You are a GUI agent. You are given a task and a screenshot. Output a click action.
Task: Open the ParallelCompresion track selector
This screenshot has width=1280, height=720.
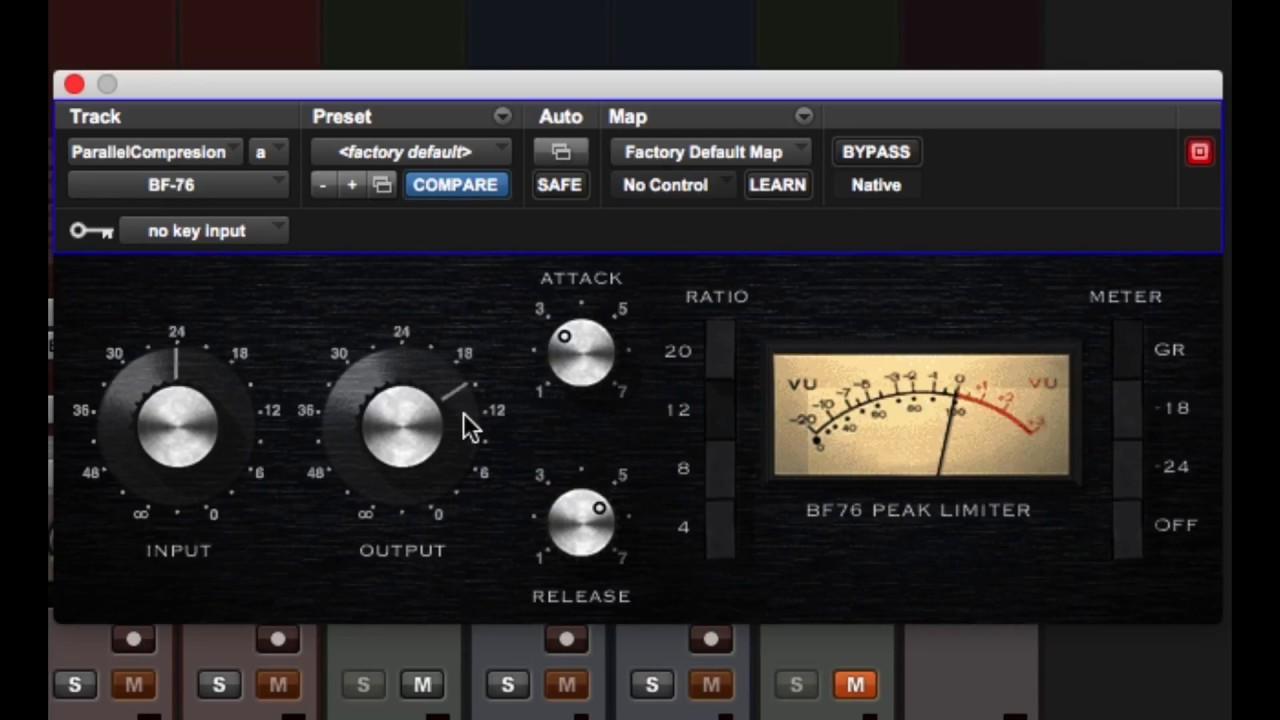(155, 152)
